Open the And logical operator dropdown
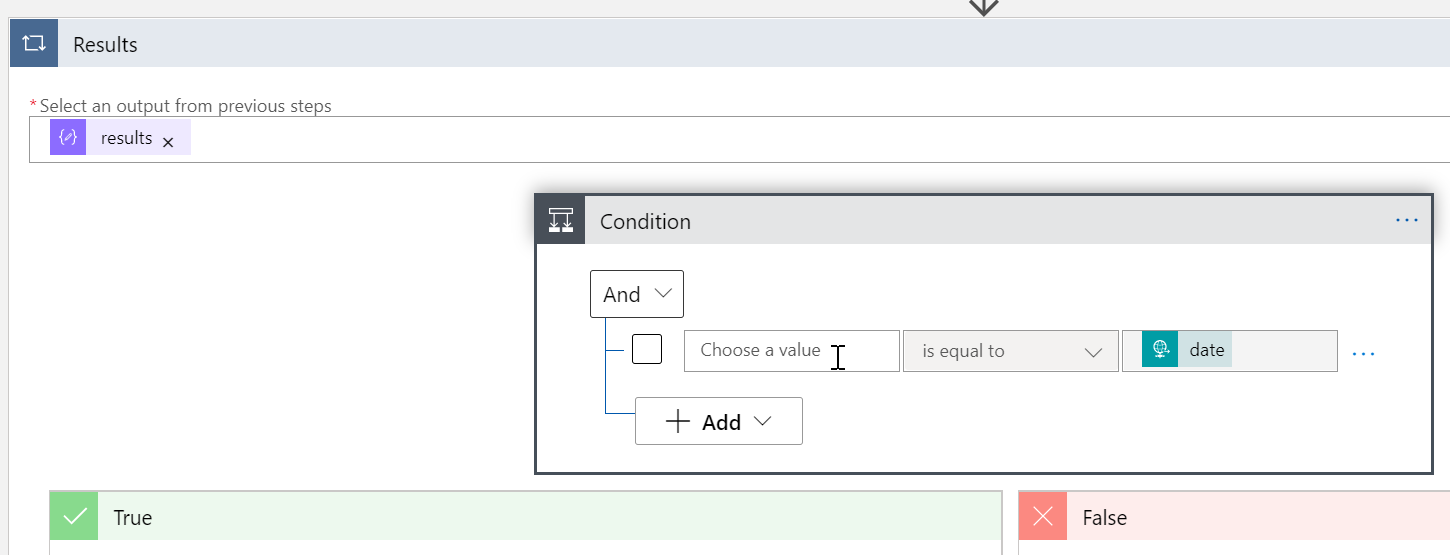The height and width of the screenshot is (555, 1450). tap(637, 294)
